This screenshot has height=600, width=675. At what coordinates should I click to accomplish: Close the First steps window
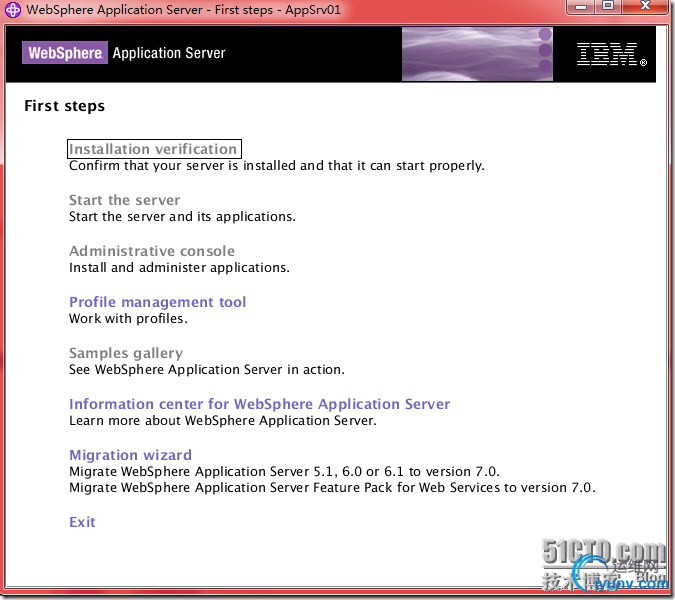(x=645, y=6)
